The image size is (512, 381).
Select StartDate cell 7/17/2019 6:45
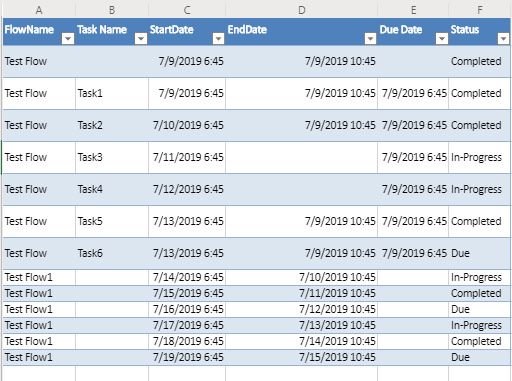(187, 325)
